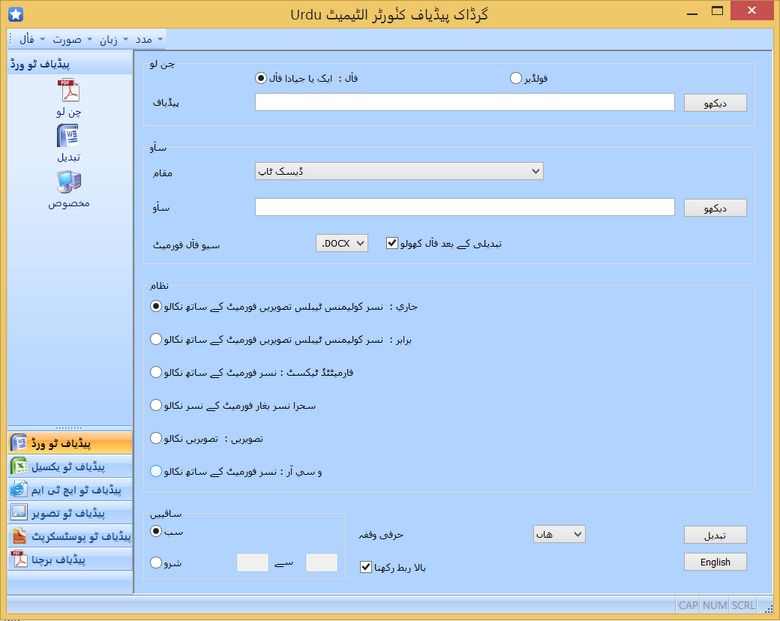This screenshot has height=621, width=780.
Task: Close the converter window
Action: click(752, 10)
